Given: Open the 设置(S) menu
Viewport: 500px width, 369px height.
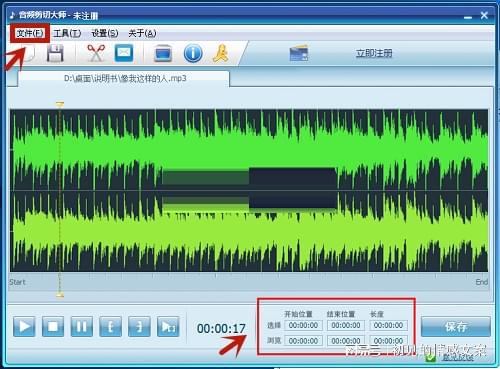Looking at the screenshot, I should [x=105, y=33].
